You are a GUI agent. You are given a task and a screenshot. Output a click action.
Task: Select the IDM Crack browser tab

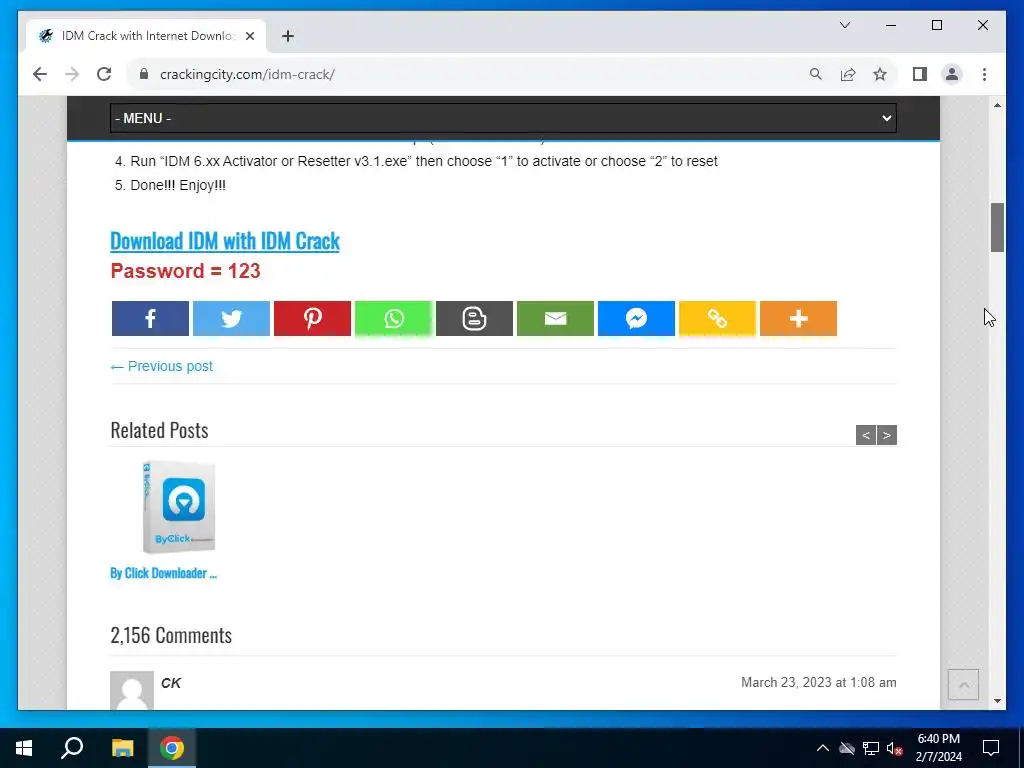146,36
